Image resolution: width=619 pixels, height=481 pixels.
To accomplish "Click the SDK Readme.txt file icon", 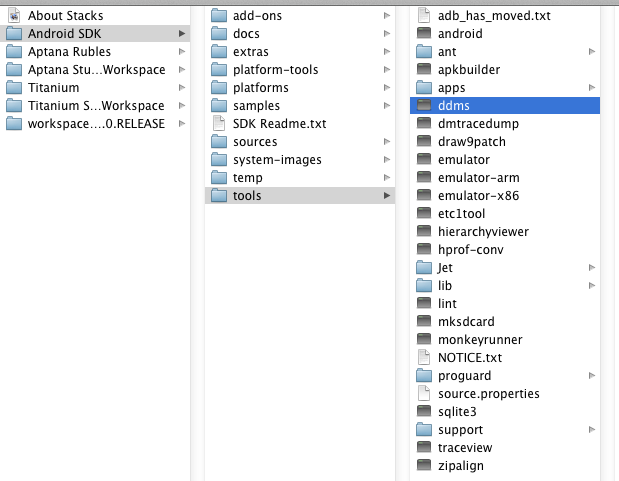I will point(219,124).
